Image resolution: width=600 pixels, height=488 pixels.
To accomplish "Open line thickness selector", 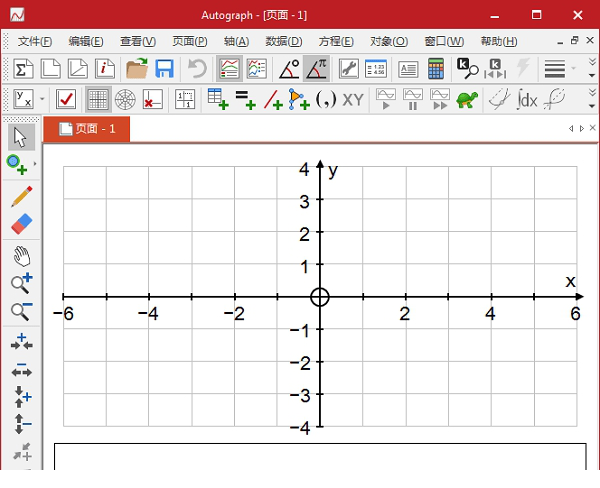I will [x=555, y=69].
